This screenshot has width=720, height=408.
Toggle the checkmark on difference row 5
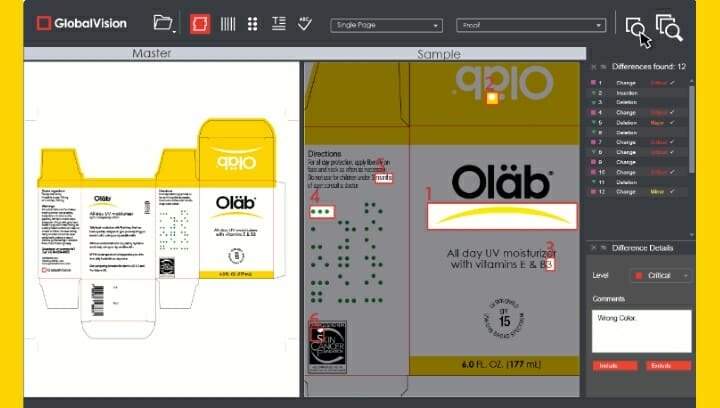click(672, 123)
